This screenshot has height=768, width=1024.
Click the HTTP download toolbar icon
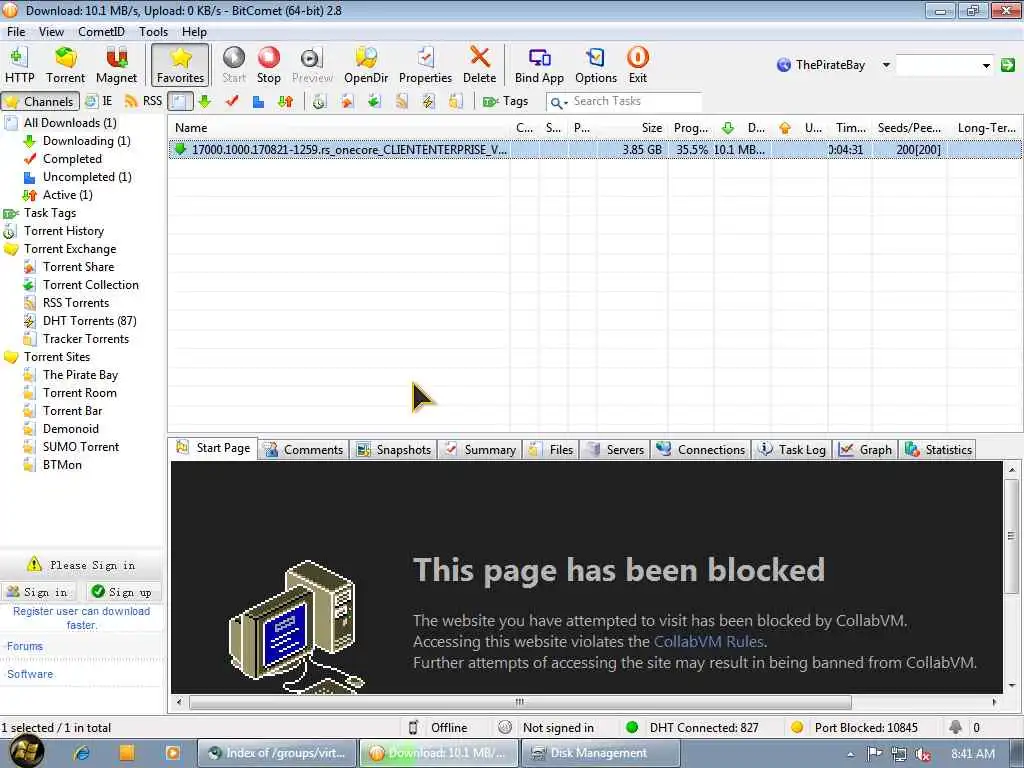pos(19,65)
